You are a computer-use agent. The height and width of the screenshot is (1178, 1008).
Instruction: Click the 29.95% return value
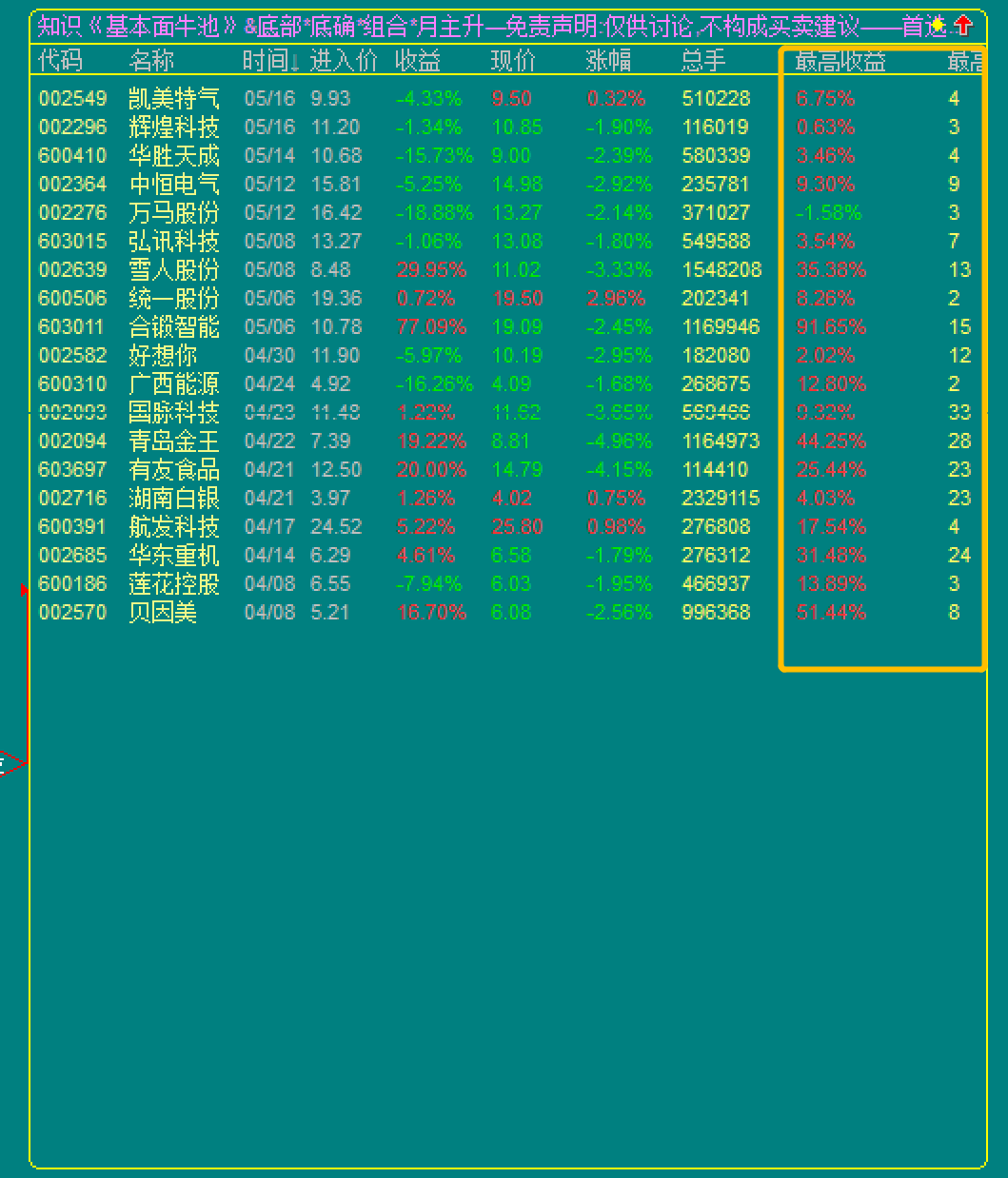[431, 269]
